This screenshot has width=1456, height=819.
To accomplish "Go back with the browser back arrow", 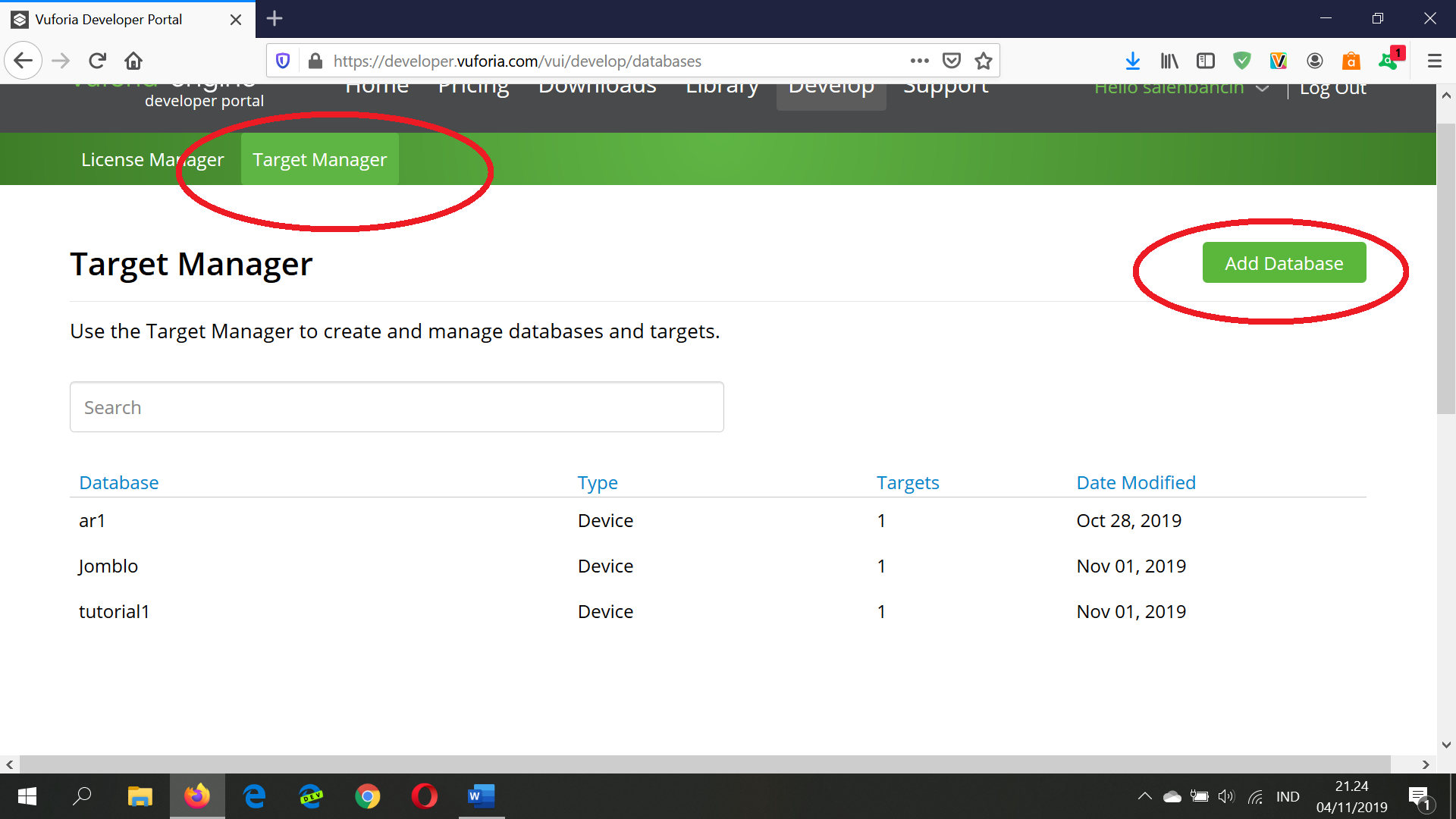I will 23,61.
